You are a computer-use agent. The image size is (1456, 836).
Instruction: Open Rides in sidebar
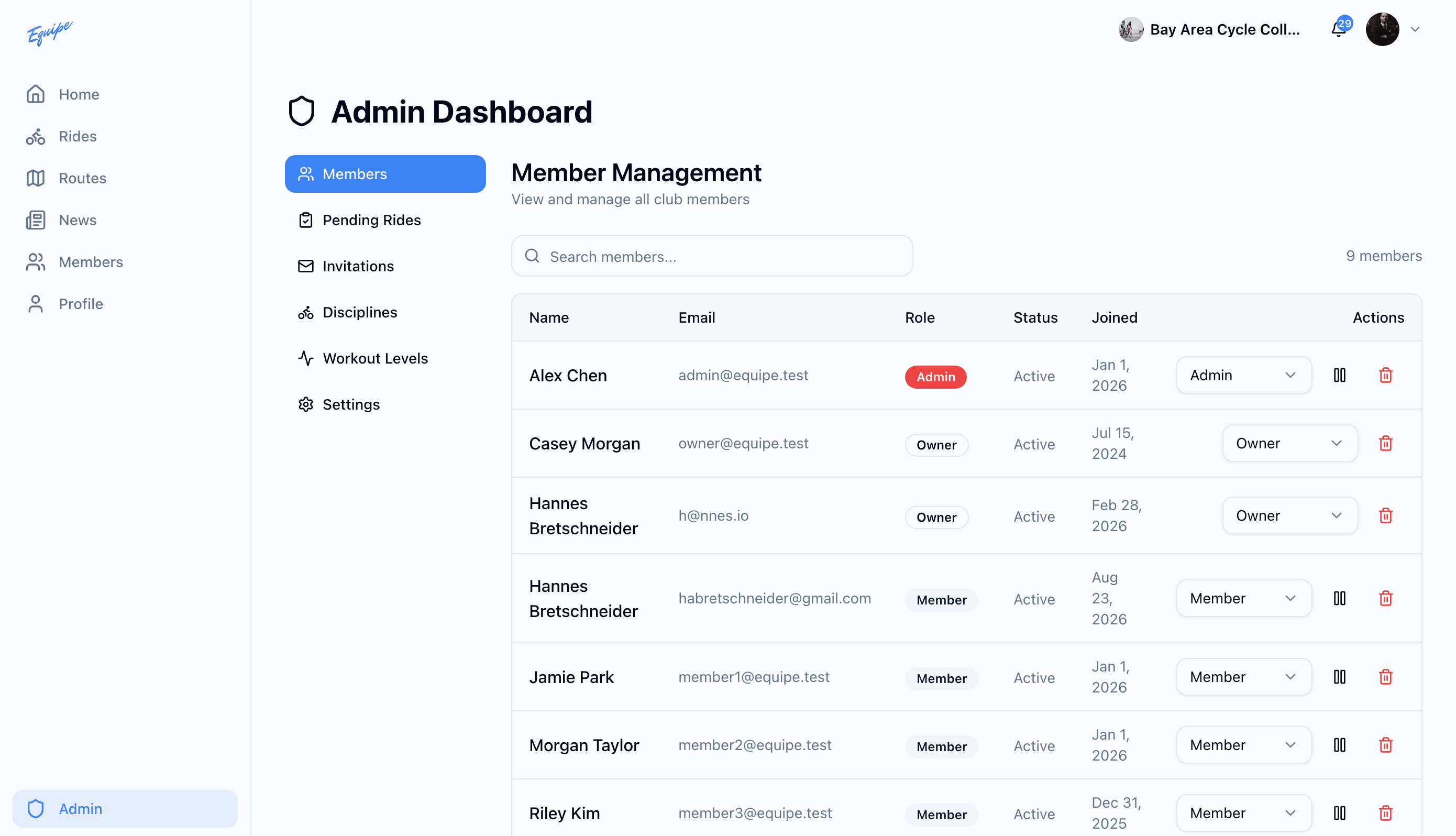(125, 136)
